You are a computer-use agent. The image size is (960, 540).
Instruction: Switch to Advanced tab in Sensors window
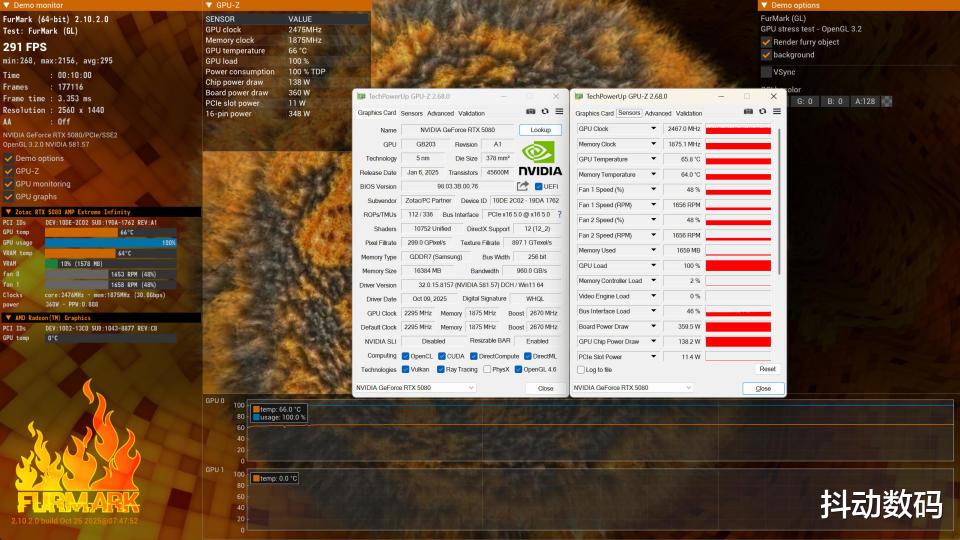pyautogui.click(x=658, y=113)
